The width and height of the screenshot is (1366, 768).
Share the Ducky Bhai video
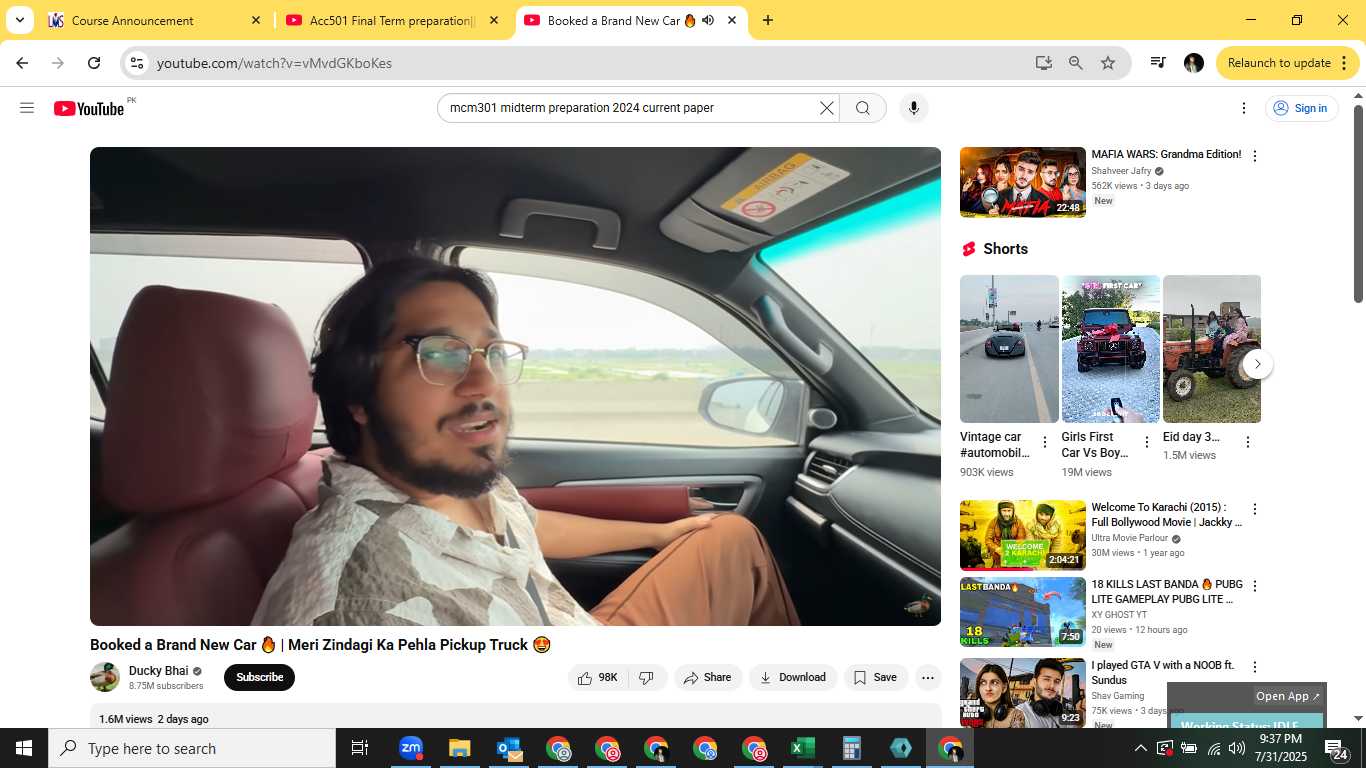[708, 677]
